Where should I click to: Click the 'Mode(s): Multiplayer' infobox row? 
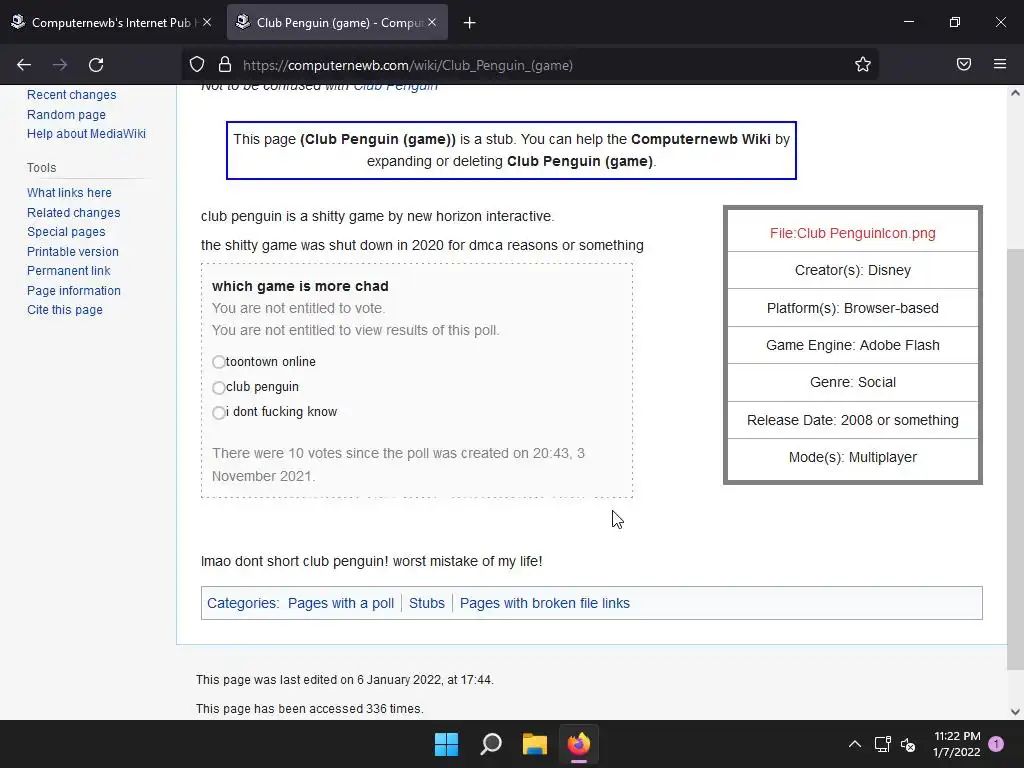pyautogui.click(x=852, y=457)
